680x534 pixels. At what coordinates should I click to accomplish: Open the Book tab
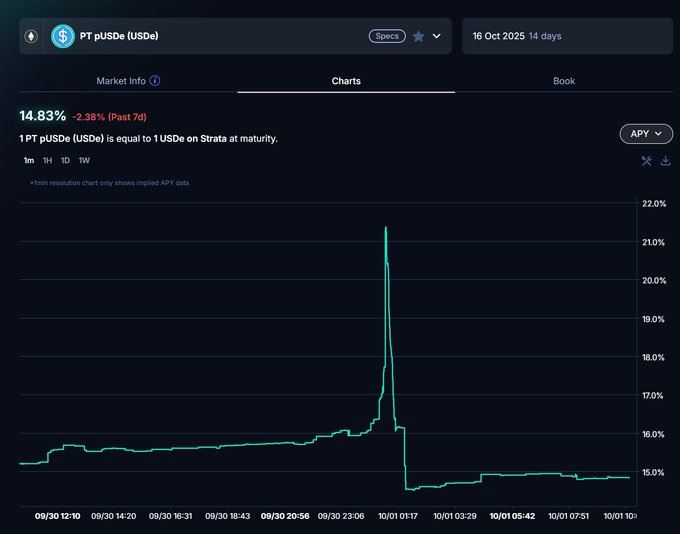pyautogui.click(x=564, y=81)
